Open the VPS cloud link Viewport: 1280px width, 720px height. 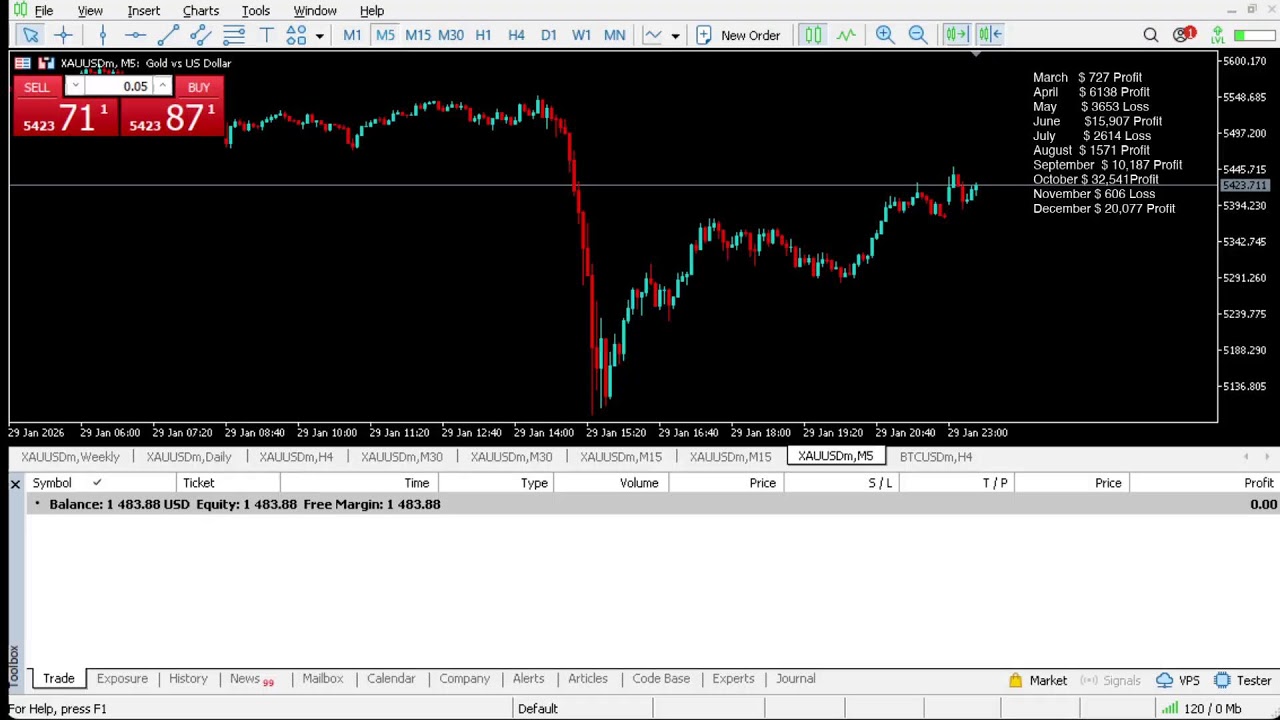pyautogui.click(x=1178, y=681)
